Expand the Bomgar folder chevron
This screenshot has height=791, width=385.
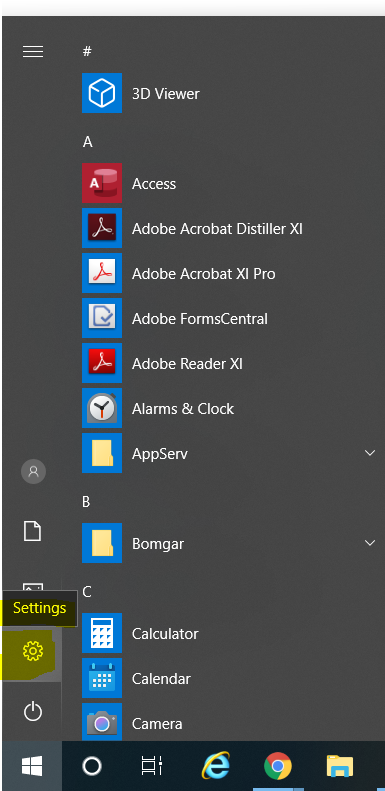(370, 543)
